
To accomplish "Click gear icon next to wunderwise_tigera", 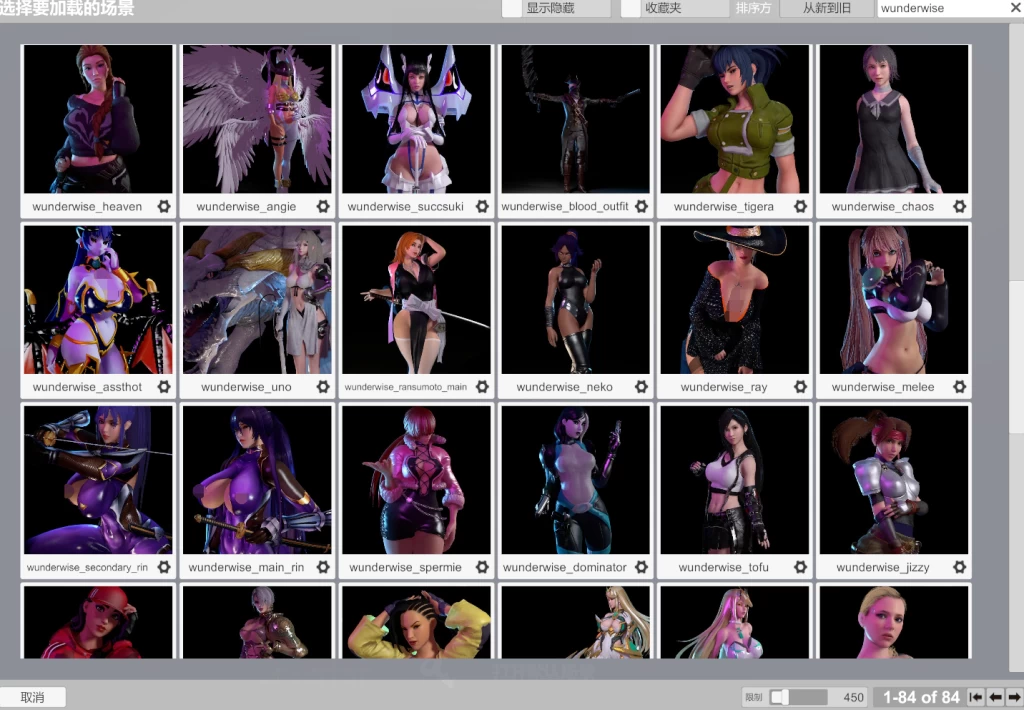I will pos(800,207).
